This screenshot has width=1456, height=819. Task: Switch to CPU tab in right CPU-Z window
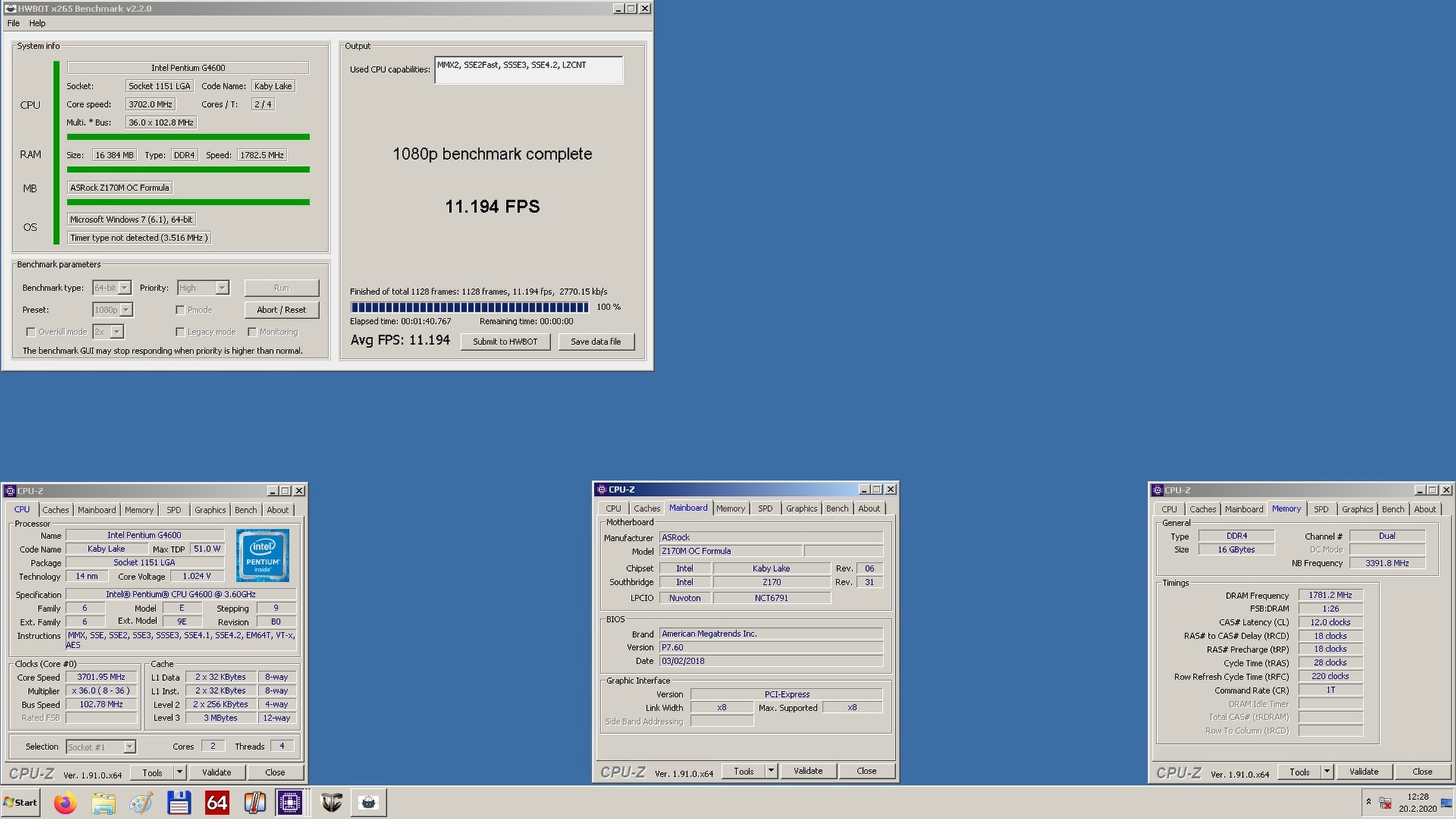(1169, 509)
